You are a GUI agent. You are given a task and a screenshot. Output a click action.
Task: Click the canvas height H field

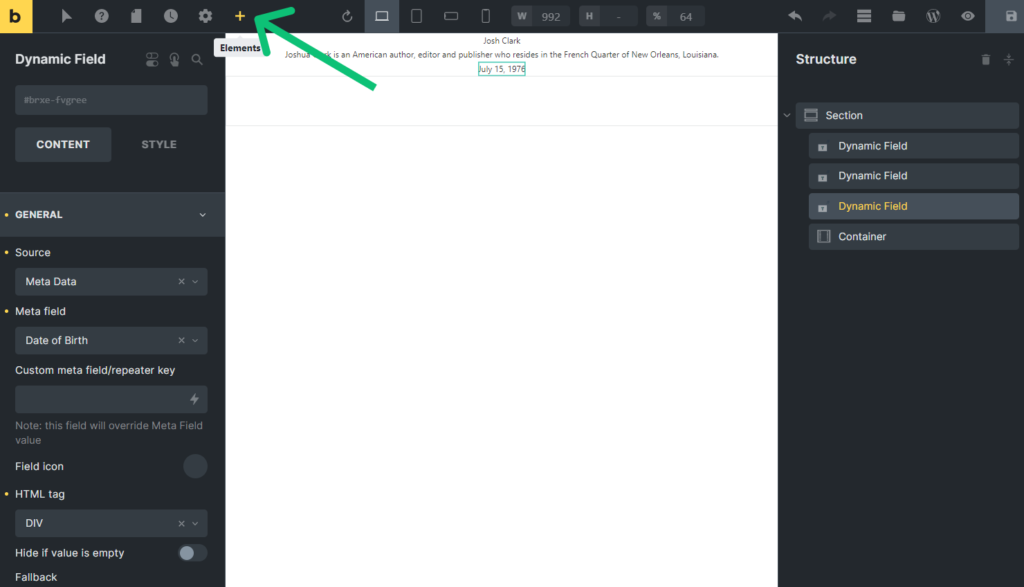(618, 16)
